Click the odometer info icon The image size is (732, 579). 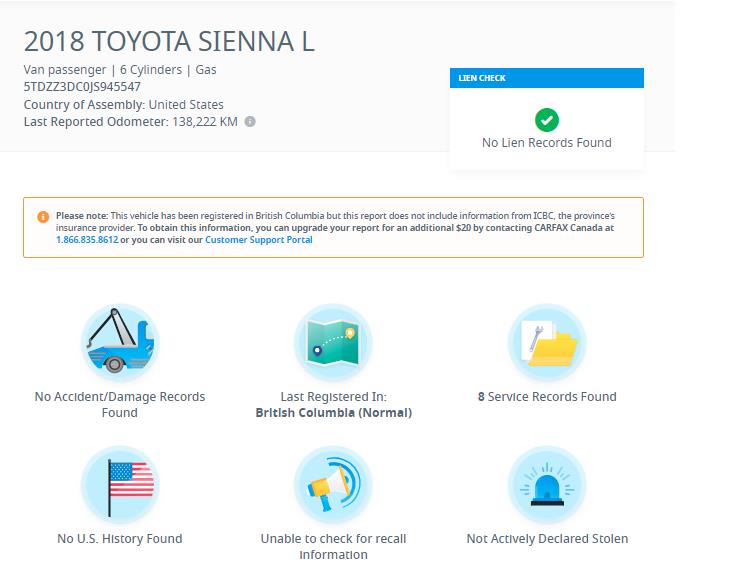click(x=250, y=122)
